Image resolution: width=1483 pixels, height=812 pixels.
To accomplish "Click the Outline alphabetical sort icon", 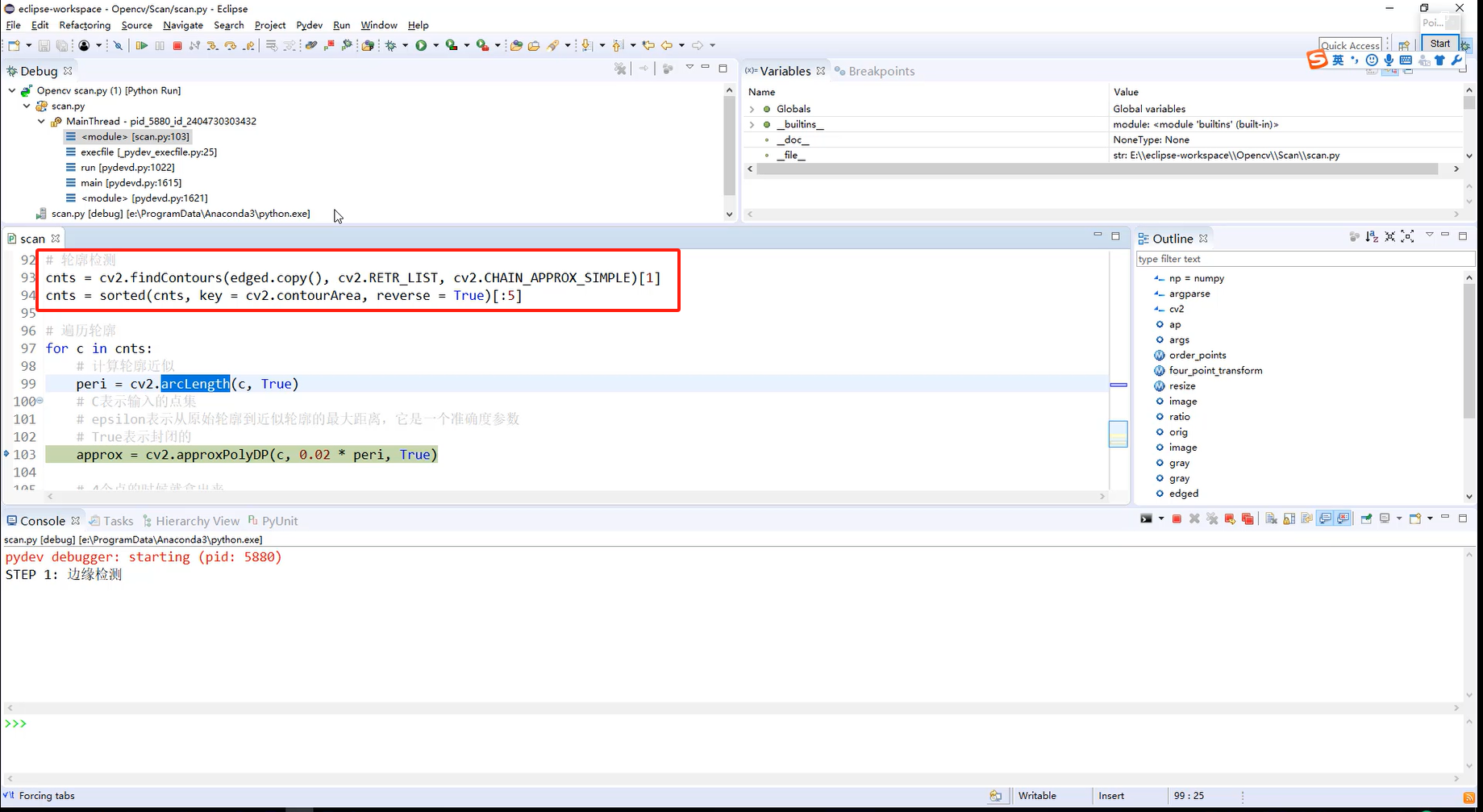I will pyautogui.click(x=1372, y=236).
